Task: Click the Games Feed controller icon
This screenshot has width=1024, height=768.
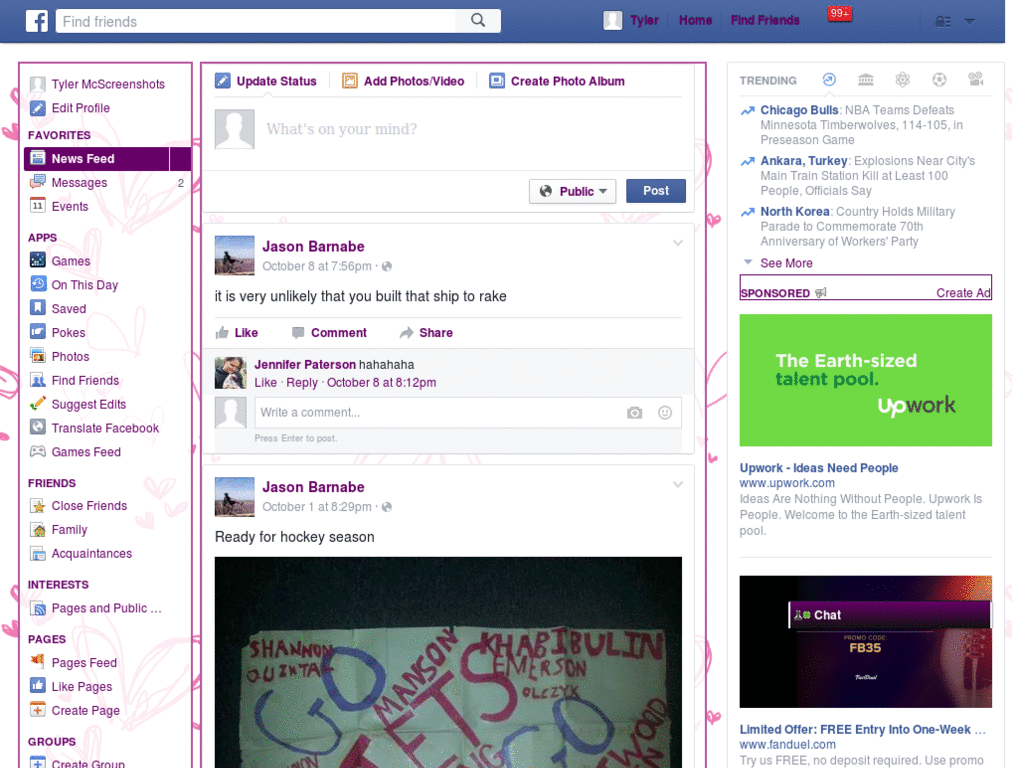Action: pos(38,451)
